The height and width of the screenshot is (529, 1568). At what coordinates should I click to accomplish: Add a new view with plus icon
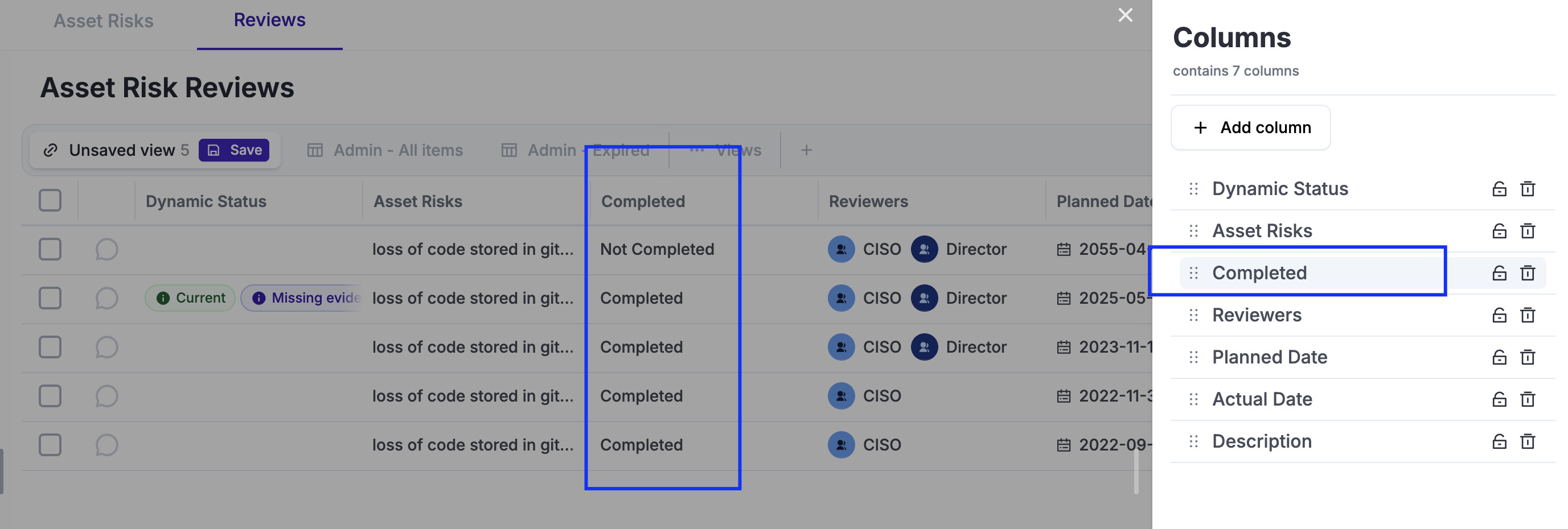click(x=806, y=150)
